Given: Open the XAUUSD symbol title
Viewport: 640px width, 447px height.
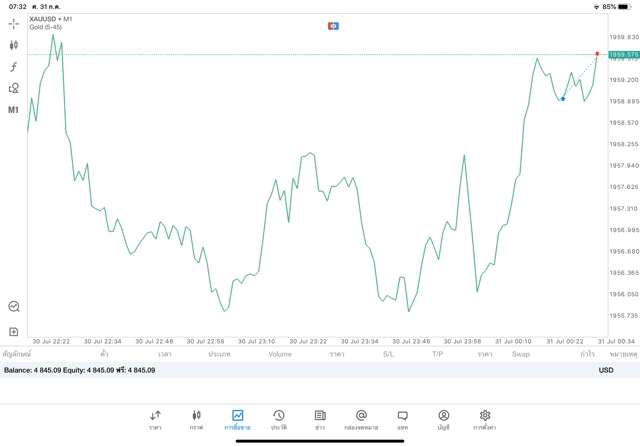Looking at the screenshot, I should pyautogui.click(x=50, y=19).
